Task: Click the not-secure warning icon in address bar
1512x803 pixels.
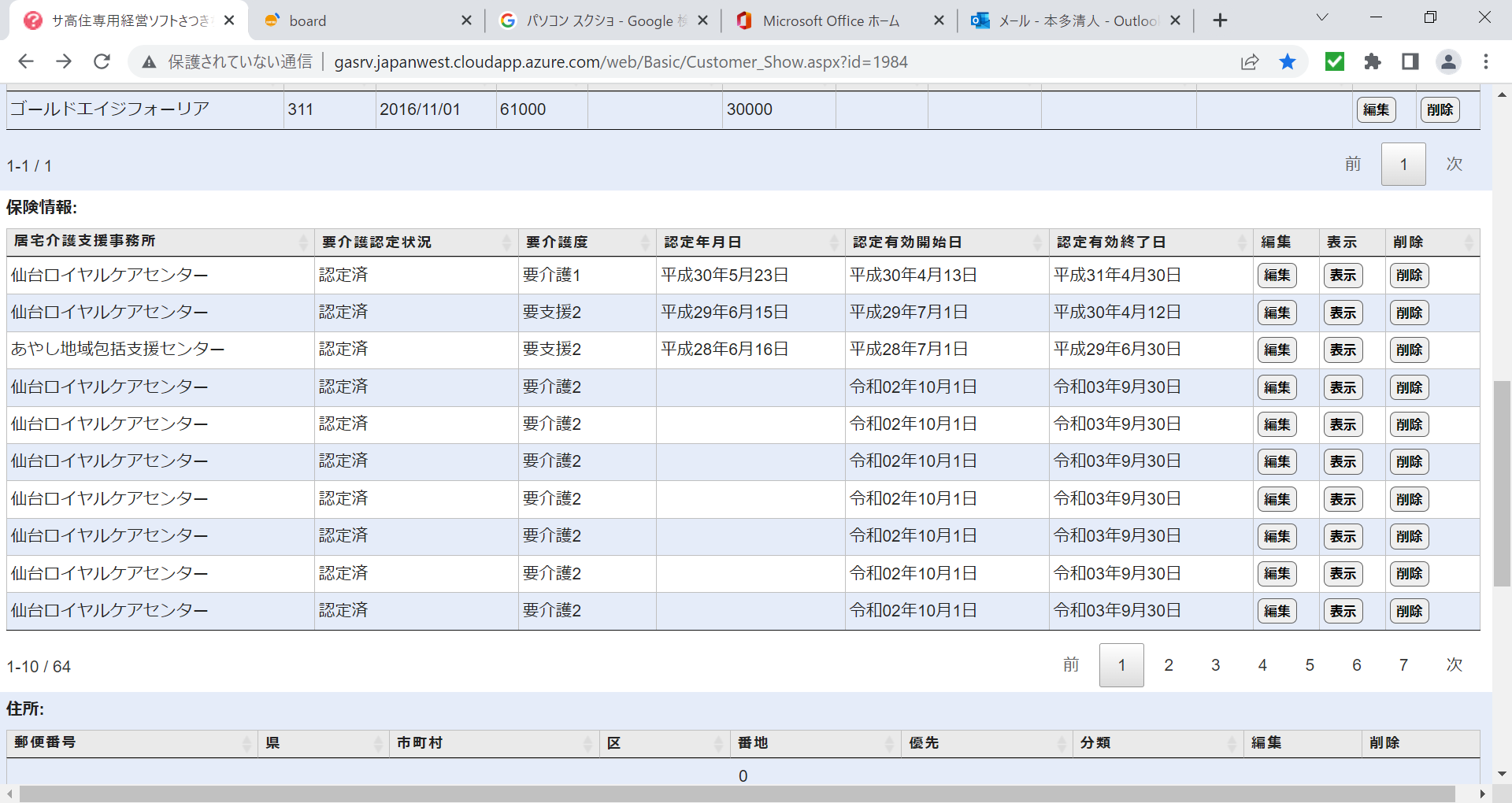Action: tap(149, 61)
